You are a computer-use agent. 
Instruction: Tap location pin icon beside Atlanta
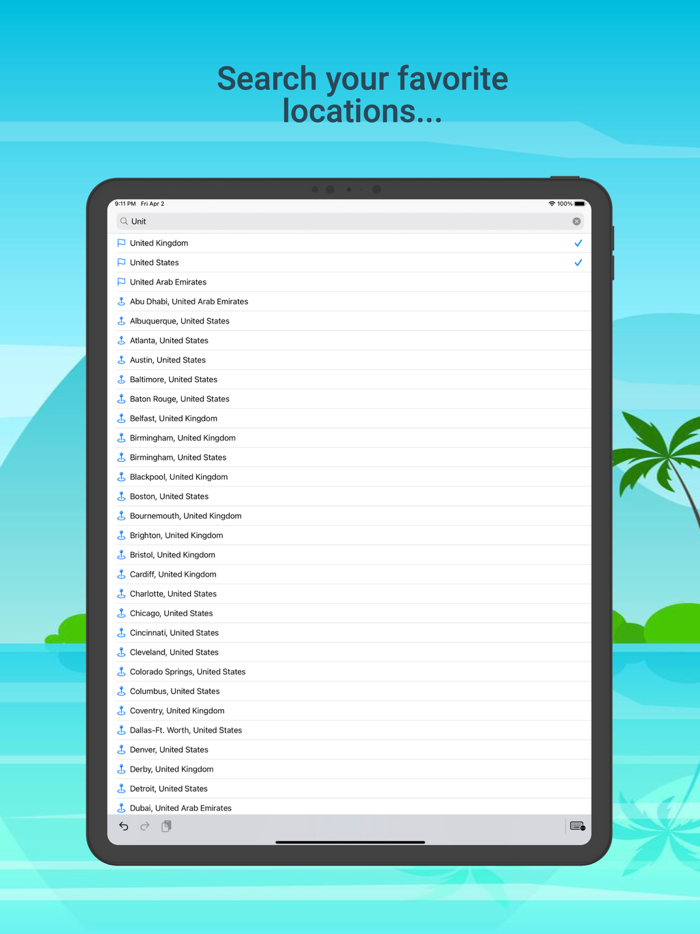click(x=121, y=340)
